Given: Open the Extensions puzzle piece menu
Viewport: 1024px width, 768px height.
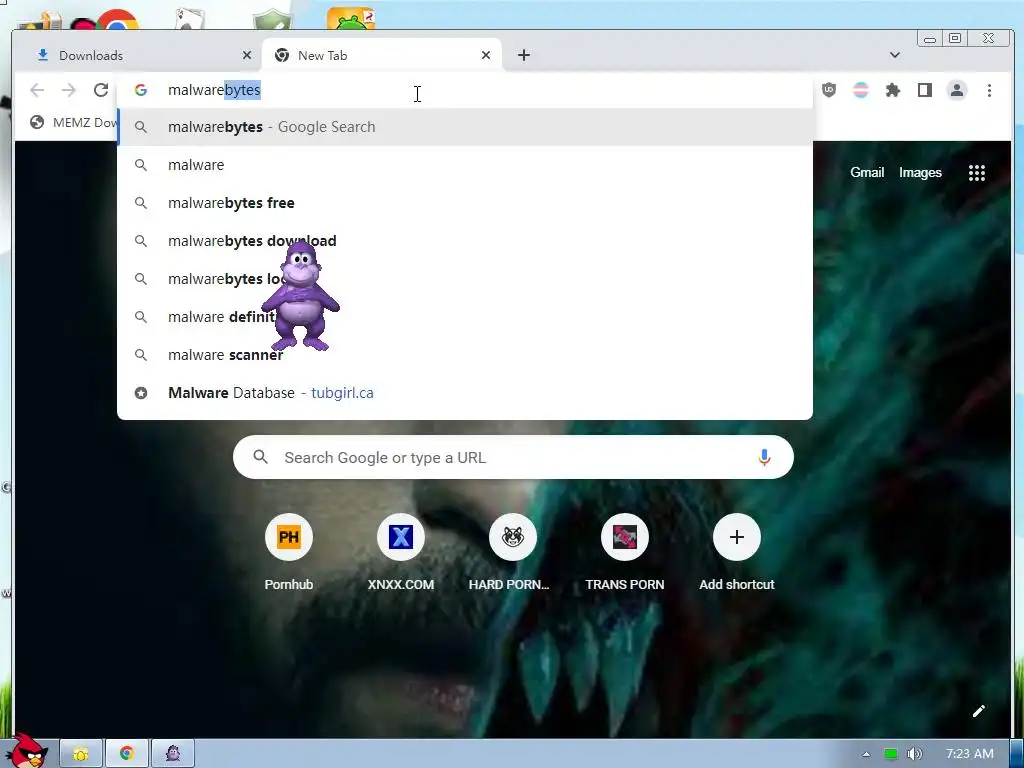Looking at the screenshot, I should pyautogui.click(x=893, y=90).
